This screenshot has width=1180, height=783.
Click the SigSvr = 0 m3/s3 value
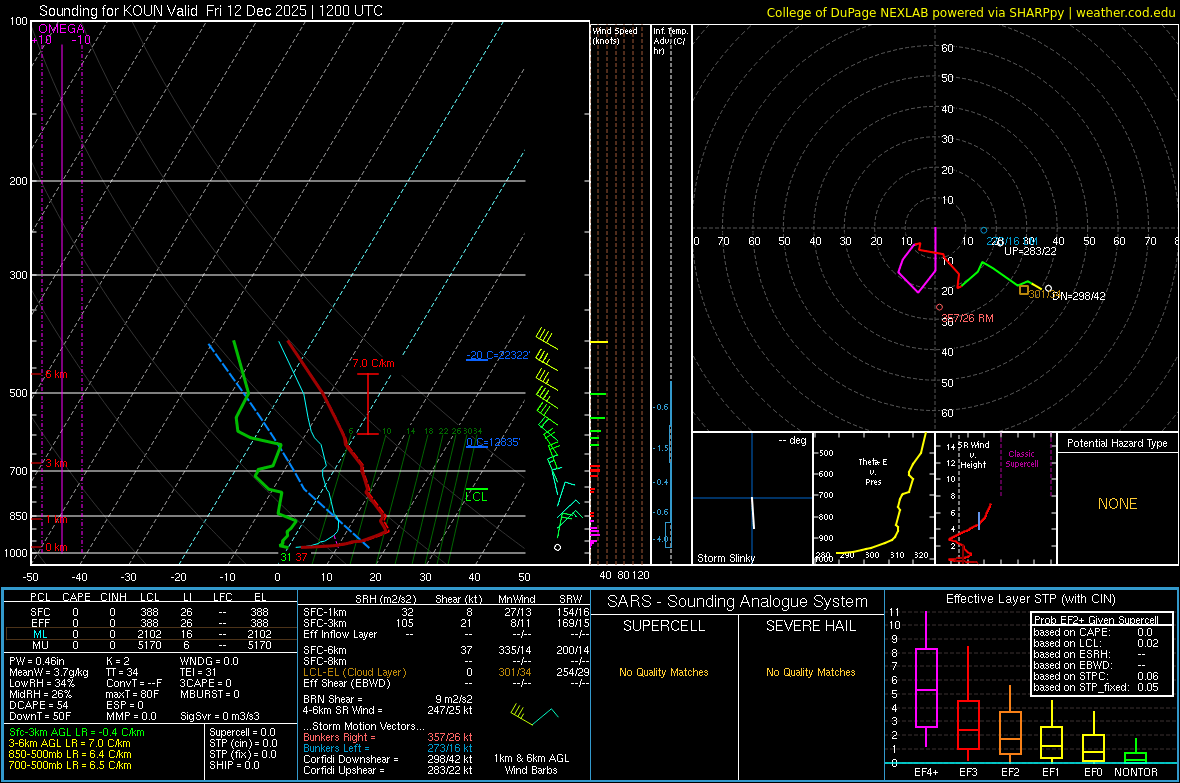coord(220,717)
